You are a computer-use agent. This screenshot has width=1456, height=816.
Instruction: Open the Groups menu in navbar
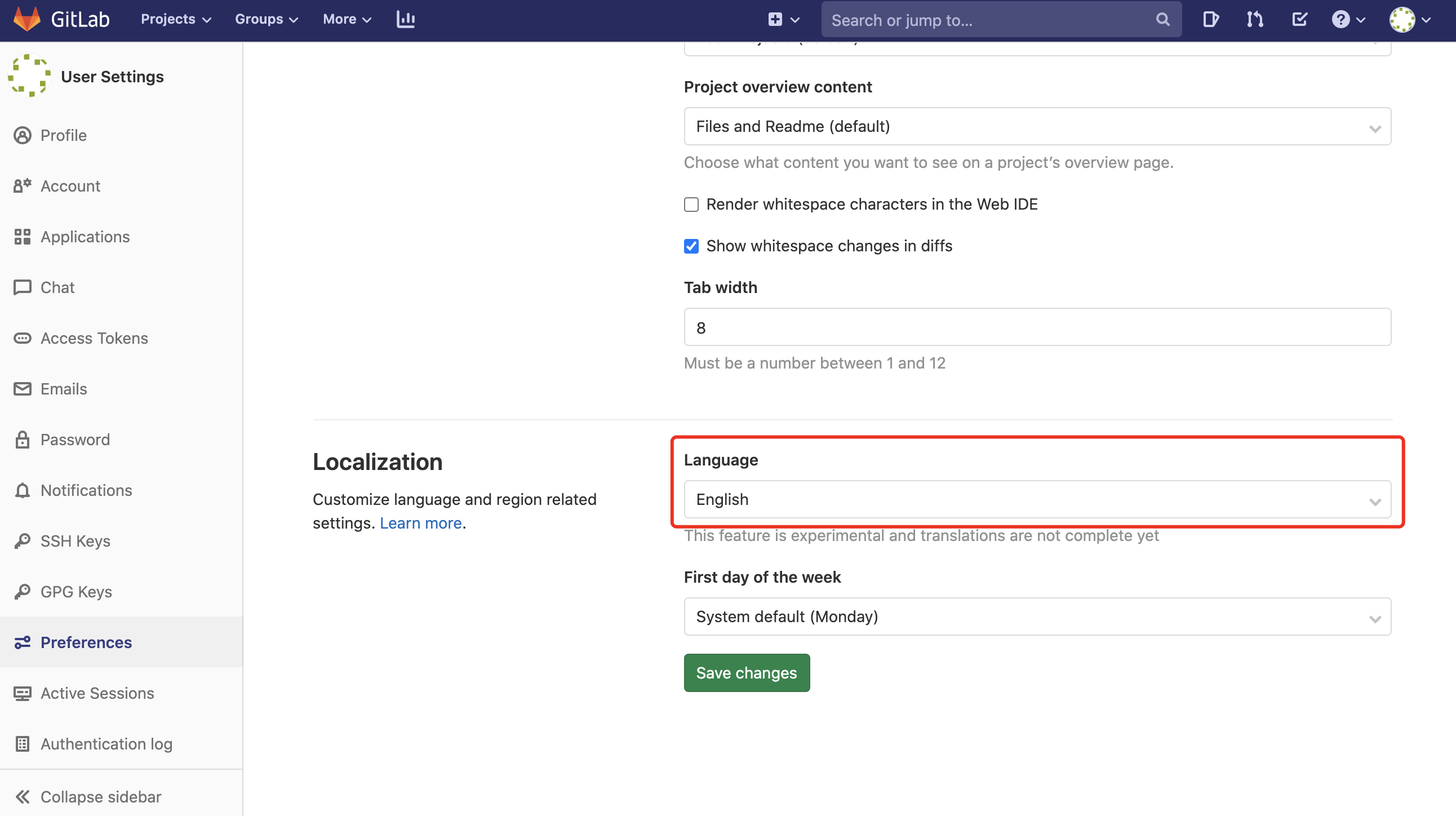(265, 19)
